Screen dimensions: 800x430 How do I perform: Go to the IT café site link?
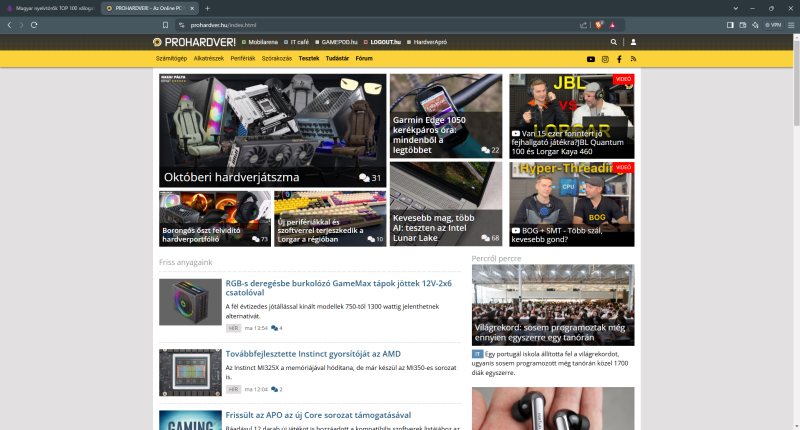[296, 42]
